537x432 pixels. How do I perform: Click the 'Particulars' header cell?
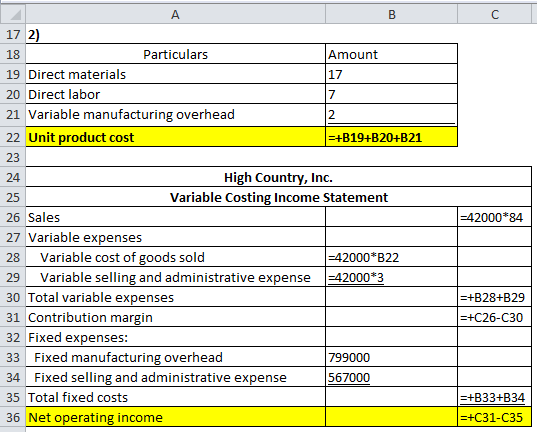click(x=175, y=54)
